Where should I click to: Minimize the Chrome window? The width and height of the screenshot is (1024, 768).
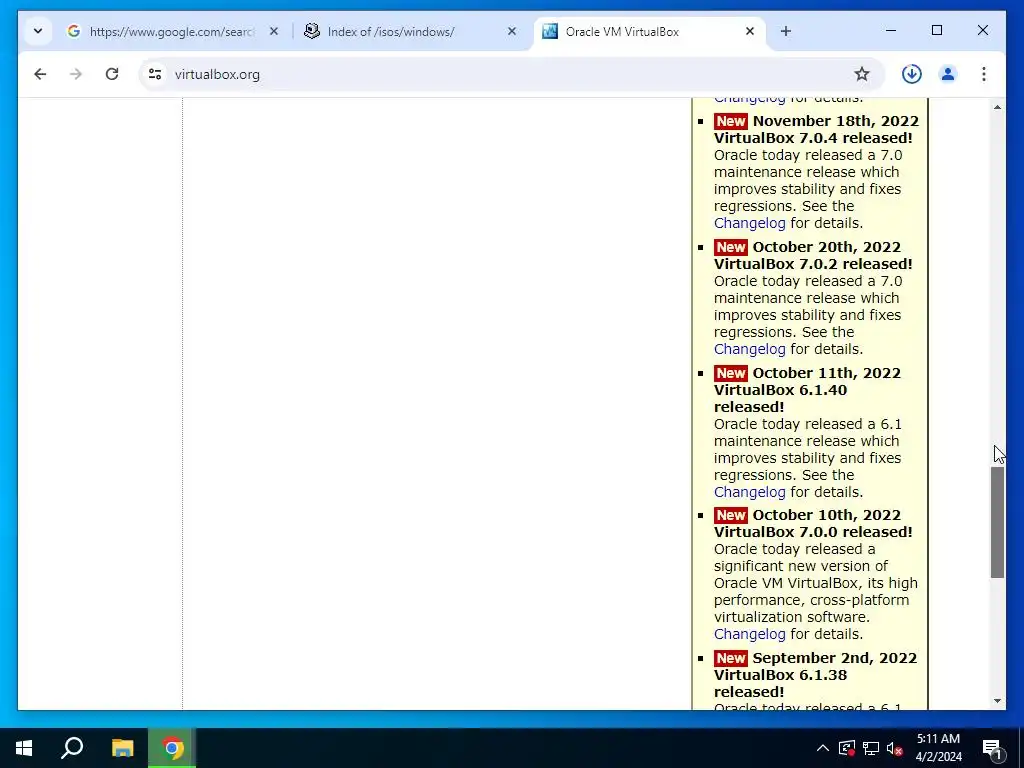(x=891, y=30)
